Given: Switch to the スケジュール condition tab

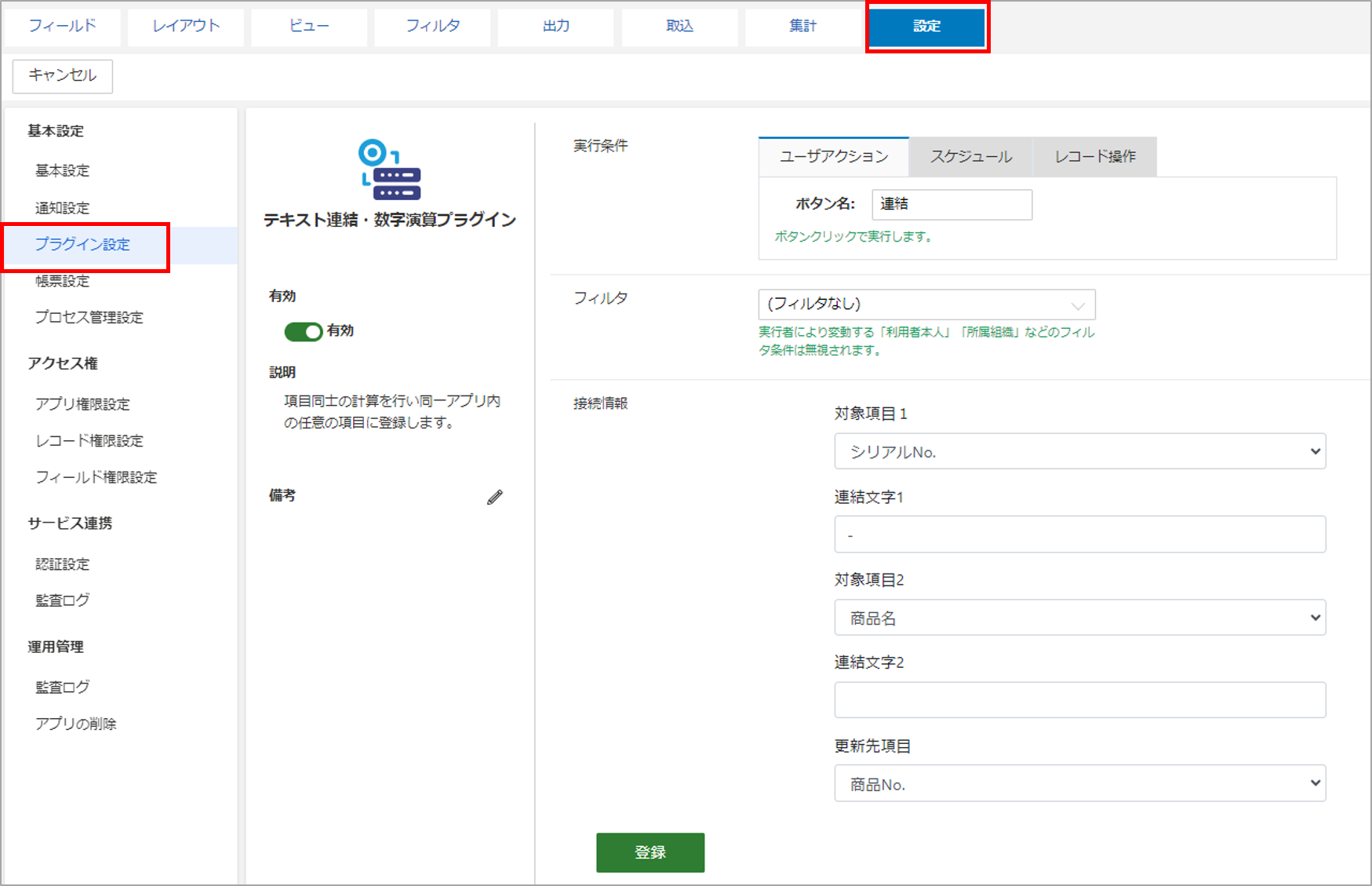Looking at the screenshot, I should tap(971, 156).
